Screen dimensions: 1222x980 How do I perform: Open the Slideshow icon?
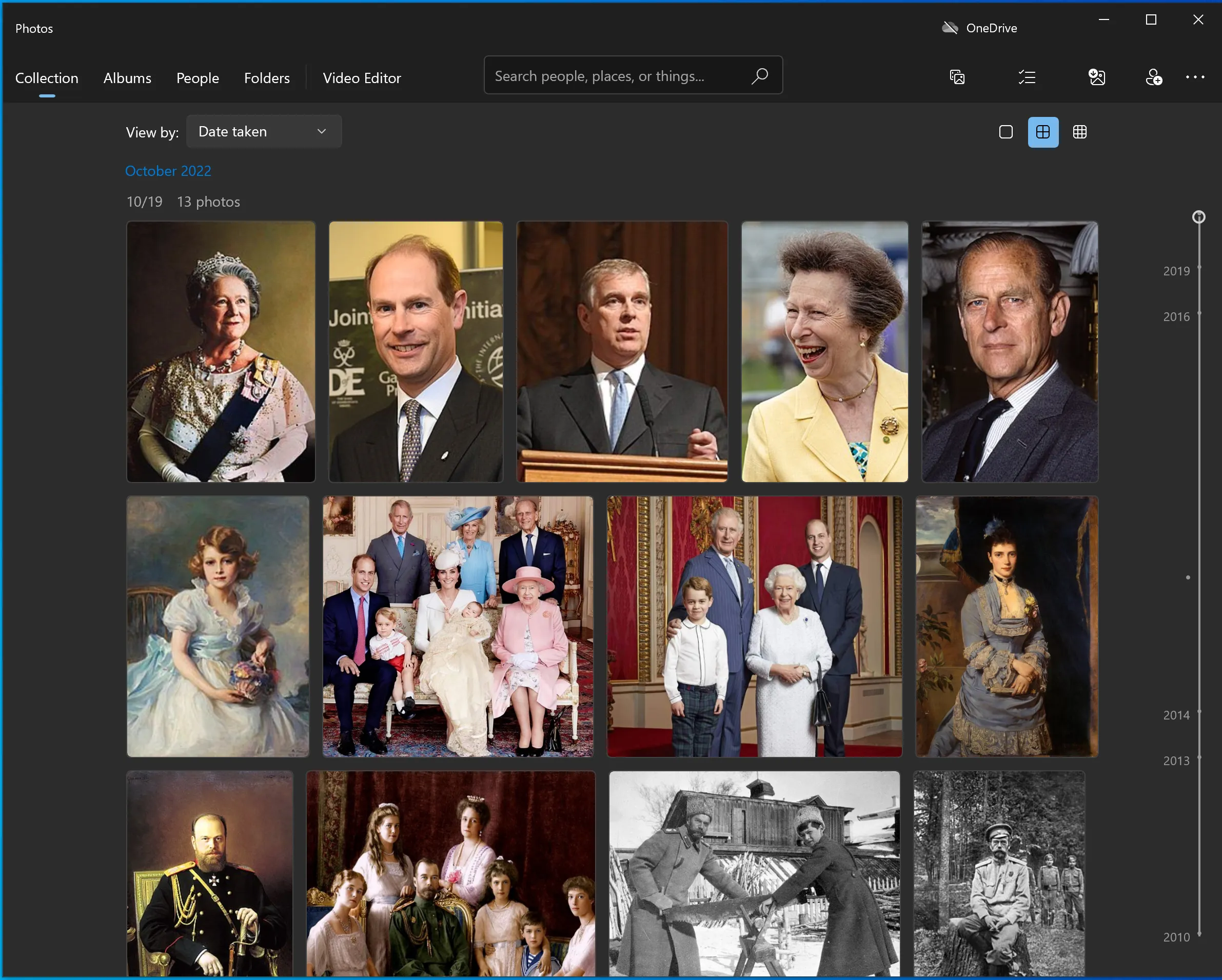point(957,76)
